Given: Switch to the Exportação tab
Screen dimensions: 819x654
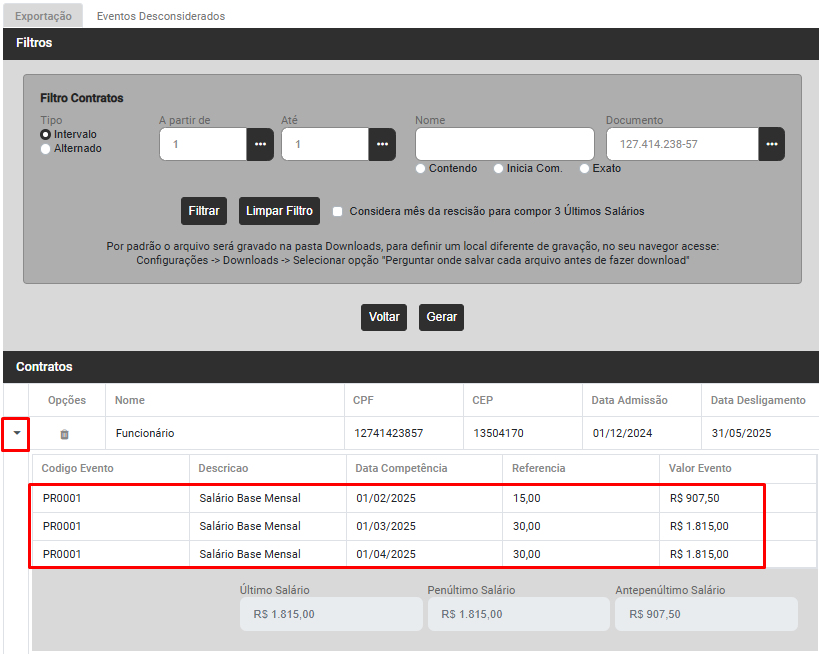Looking at the screenshot, I should pos(43,16).
